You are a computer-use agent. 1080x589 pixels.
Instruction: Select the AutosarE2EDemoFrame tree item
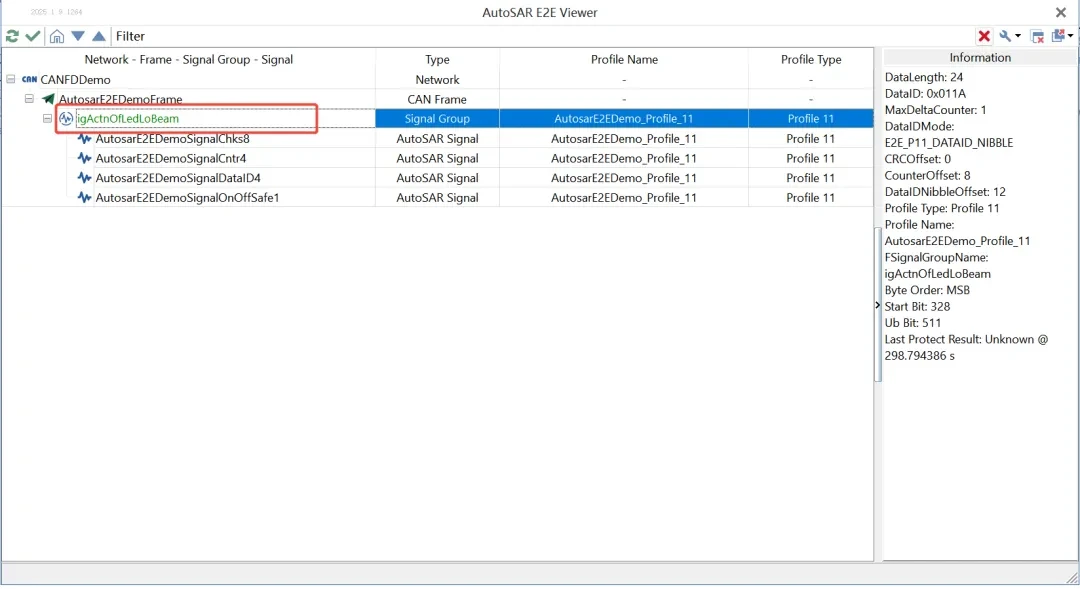click(121, 99)
